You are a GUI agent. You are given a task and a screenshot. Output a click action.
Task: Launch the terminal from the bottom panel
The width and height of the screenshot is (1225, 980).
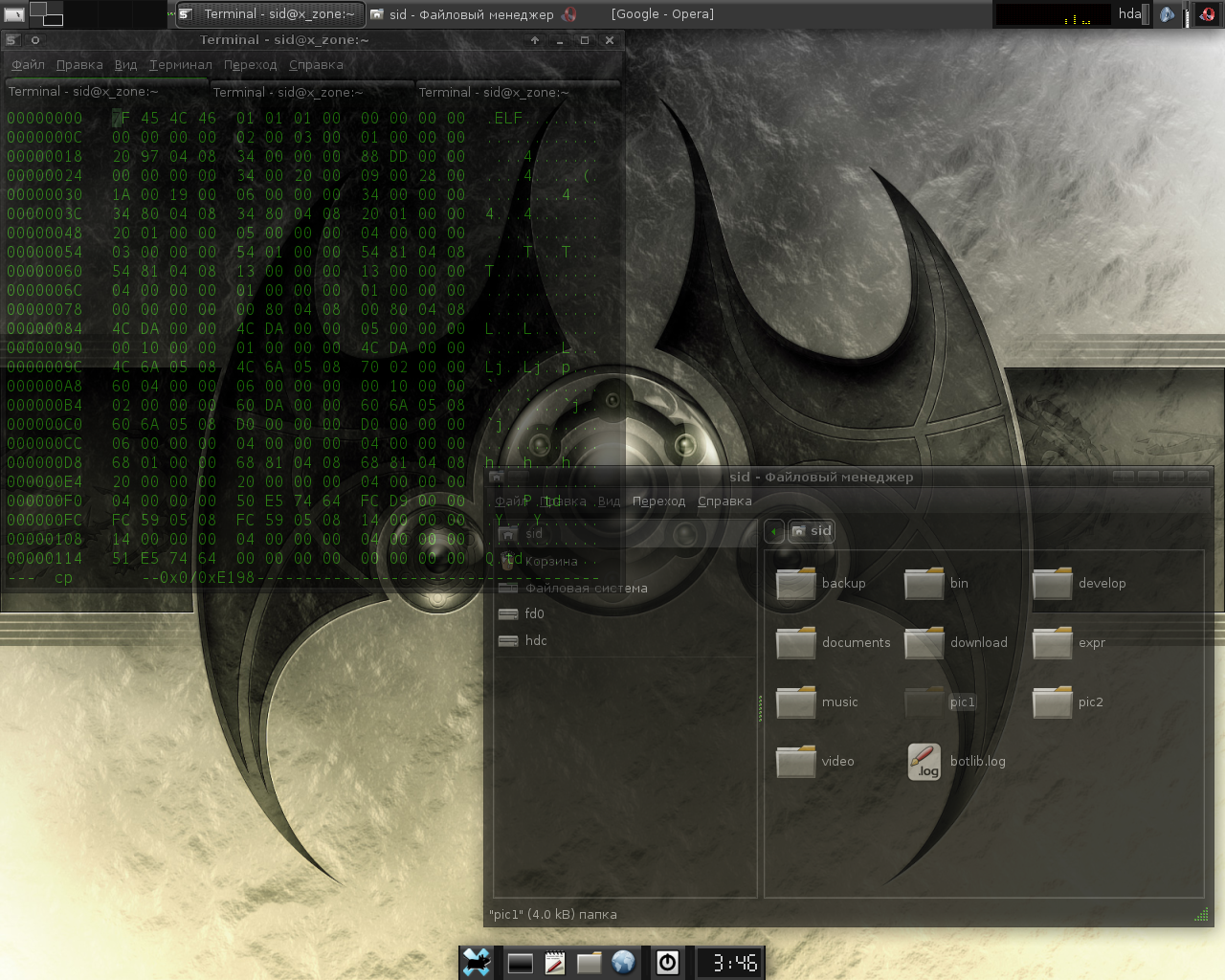(520, 963)
